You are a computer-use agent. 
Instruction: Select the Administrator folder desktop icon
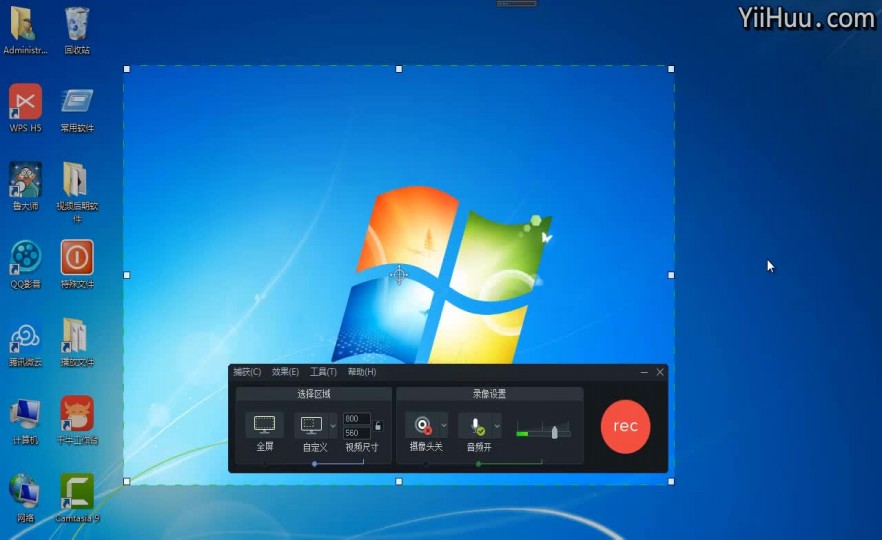click(x=25, y=30)
